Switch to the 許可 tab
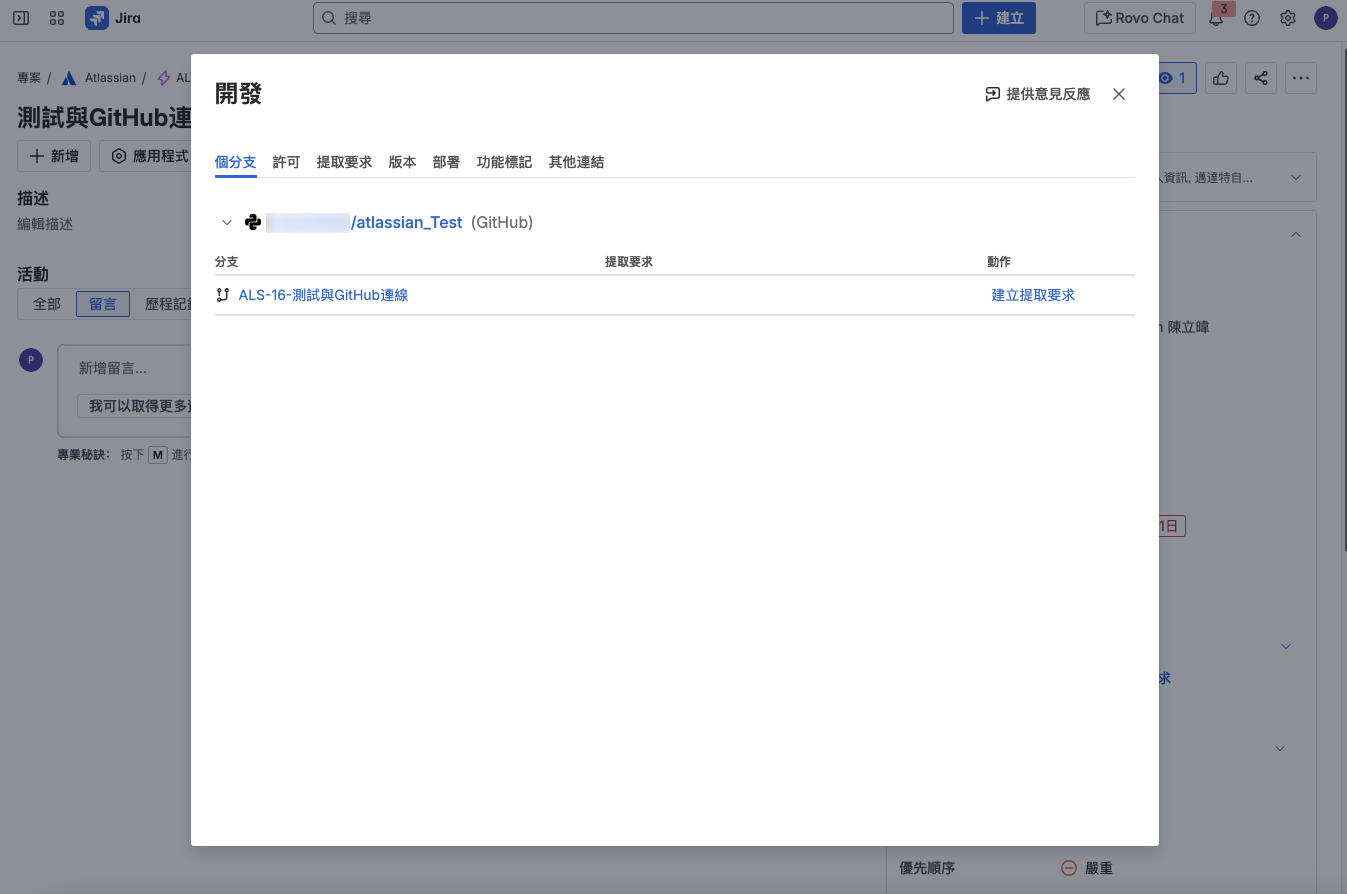This screenshot has height=894, width=1347. click(x=286, y=162)
